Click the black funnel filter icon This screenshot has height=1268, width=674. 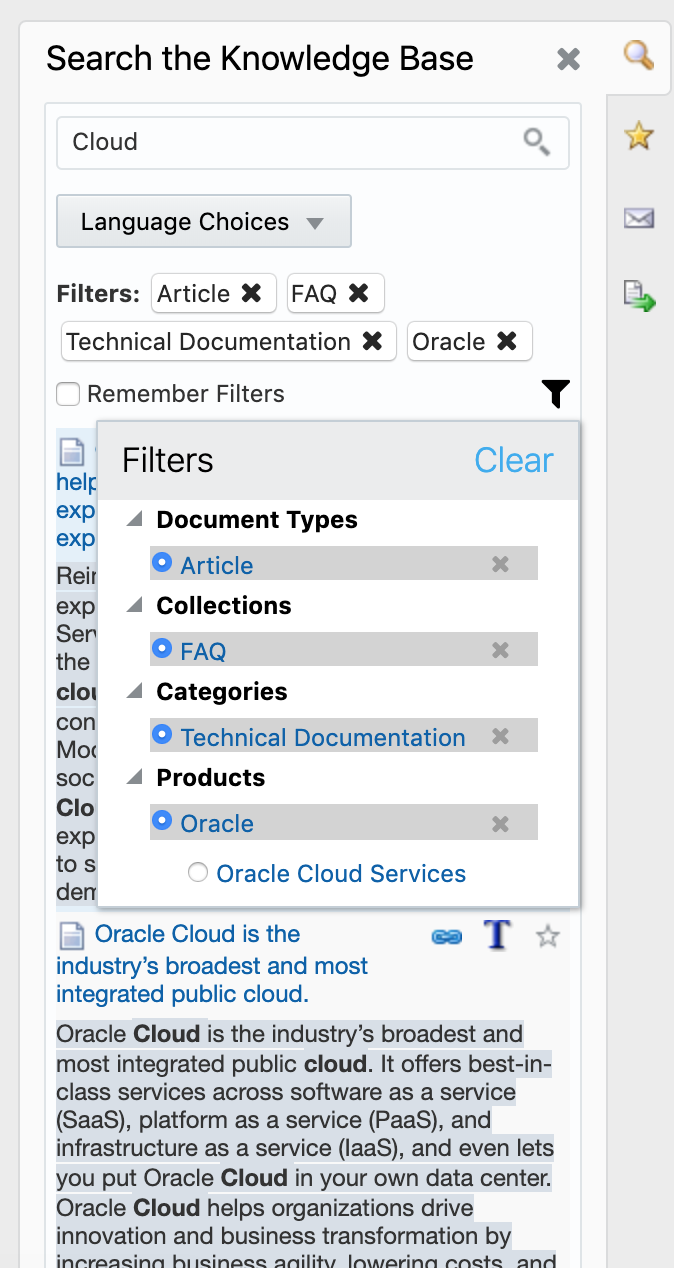click(x=556, y=394)
